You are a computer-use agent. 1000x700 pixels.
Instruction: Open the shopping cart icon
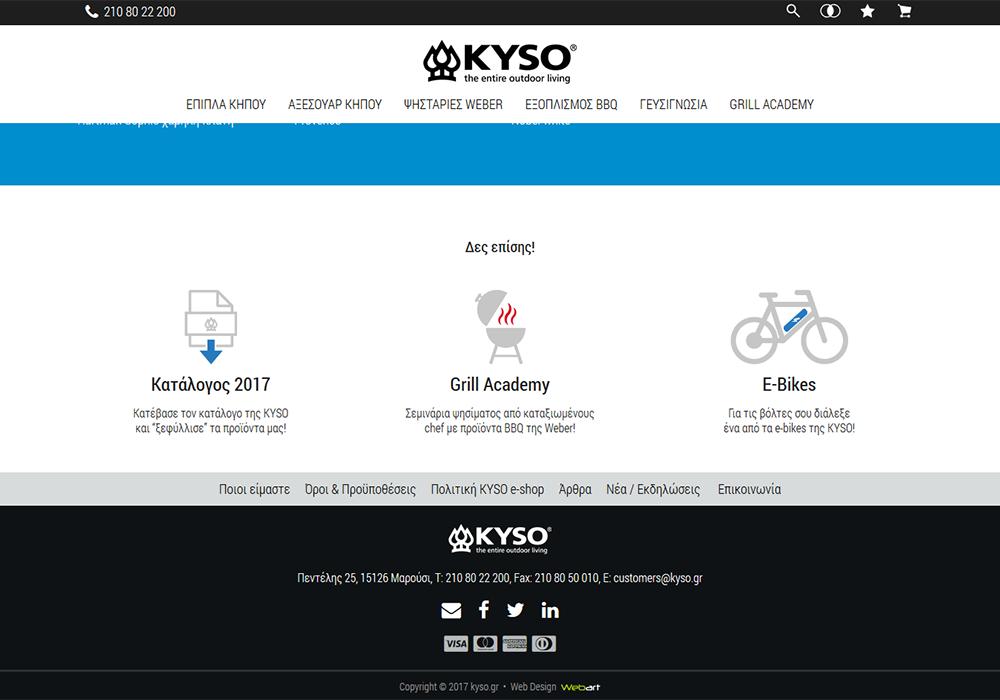coord(904,11)
